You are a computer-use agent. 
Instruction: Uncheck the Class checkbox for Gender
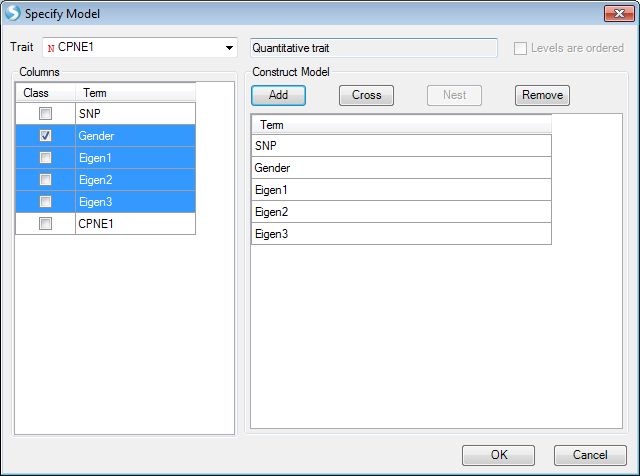45,136
